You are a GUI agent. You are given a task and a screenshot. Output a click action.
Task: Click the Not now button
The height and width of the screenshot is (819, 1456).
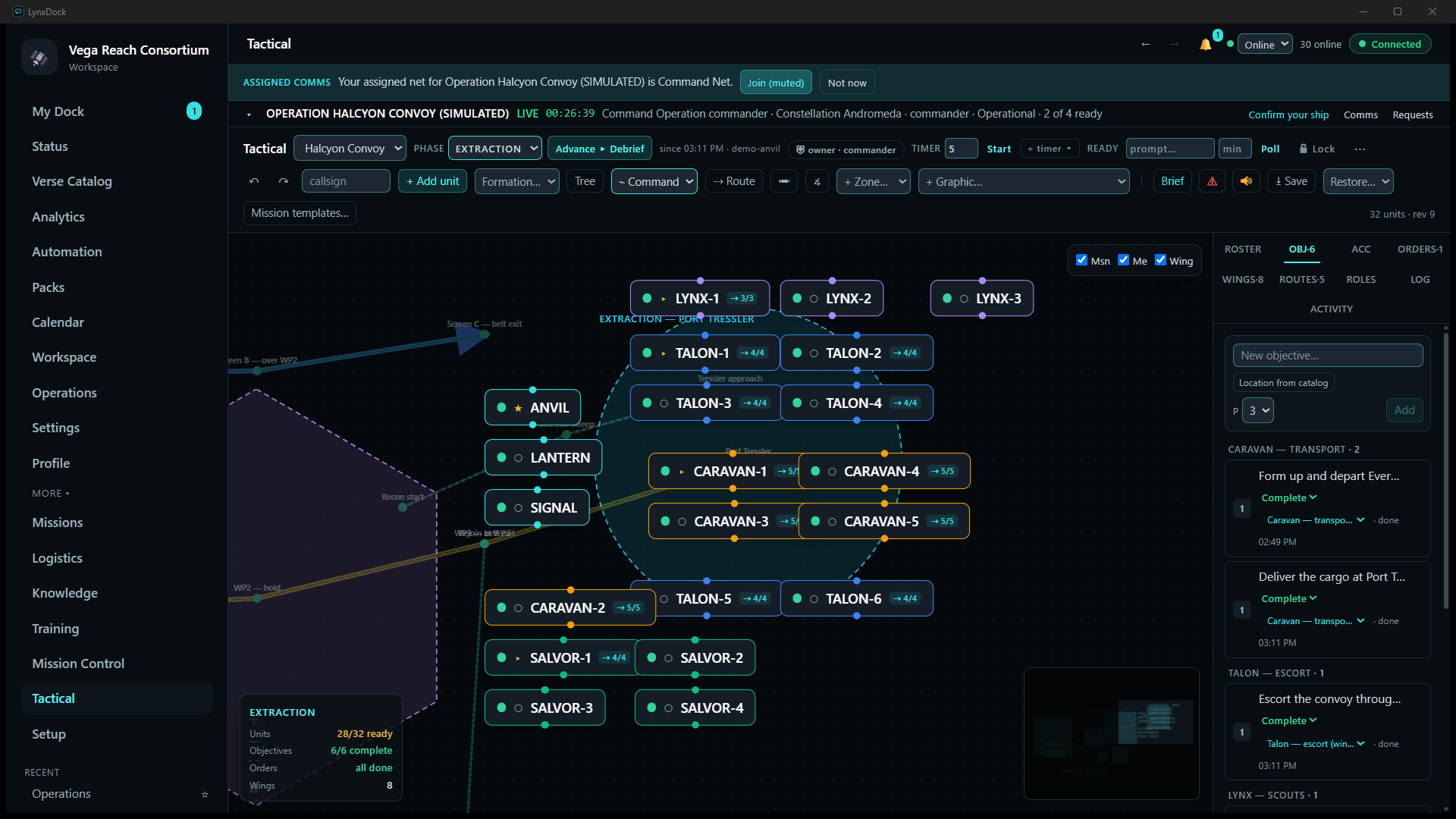pos(847,82)
